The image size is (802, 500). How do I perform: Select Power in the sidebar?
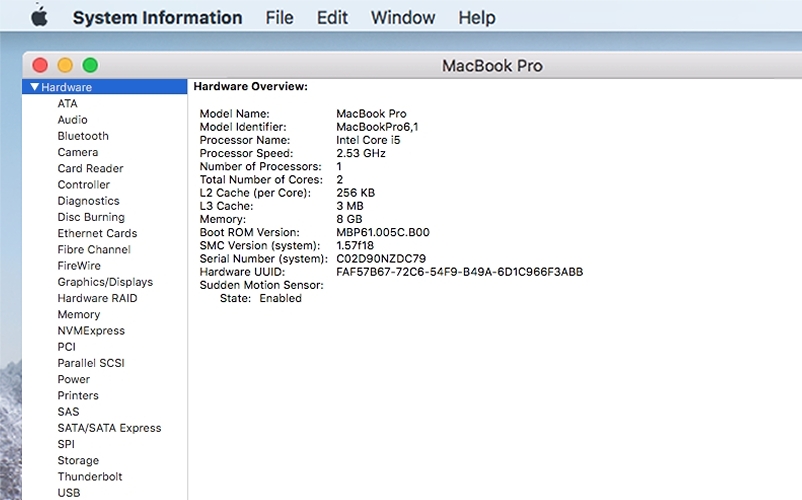point(74,379)
